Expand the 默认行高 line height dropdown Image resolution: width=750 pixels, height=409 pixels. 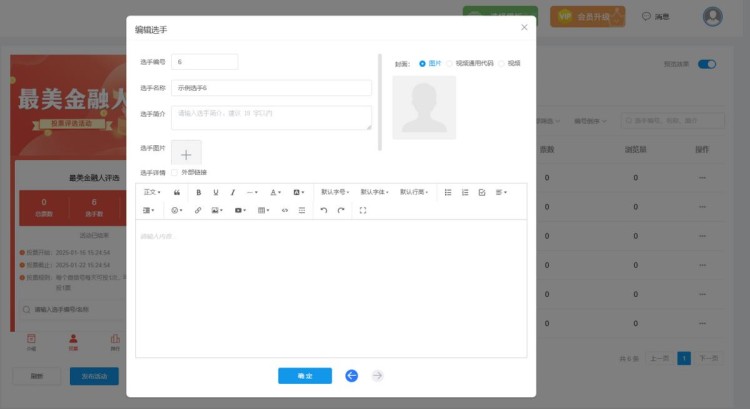414,192
